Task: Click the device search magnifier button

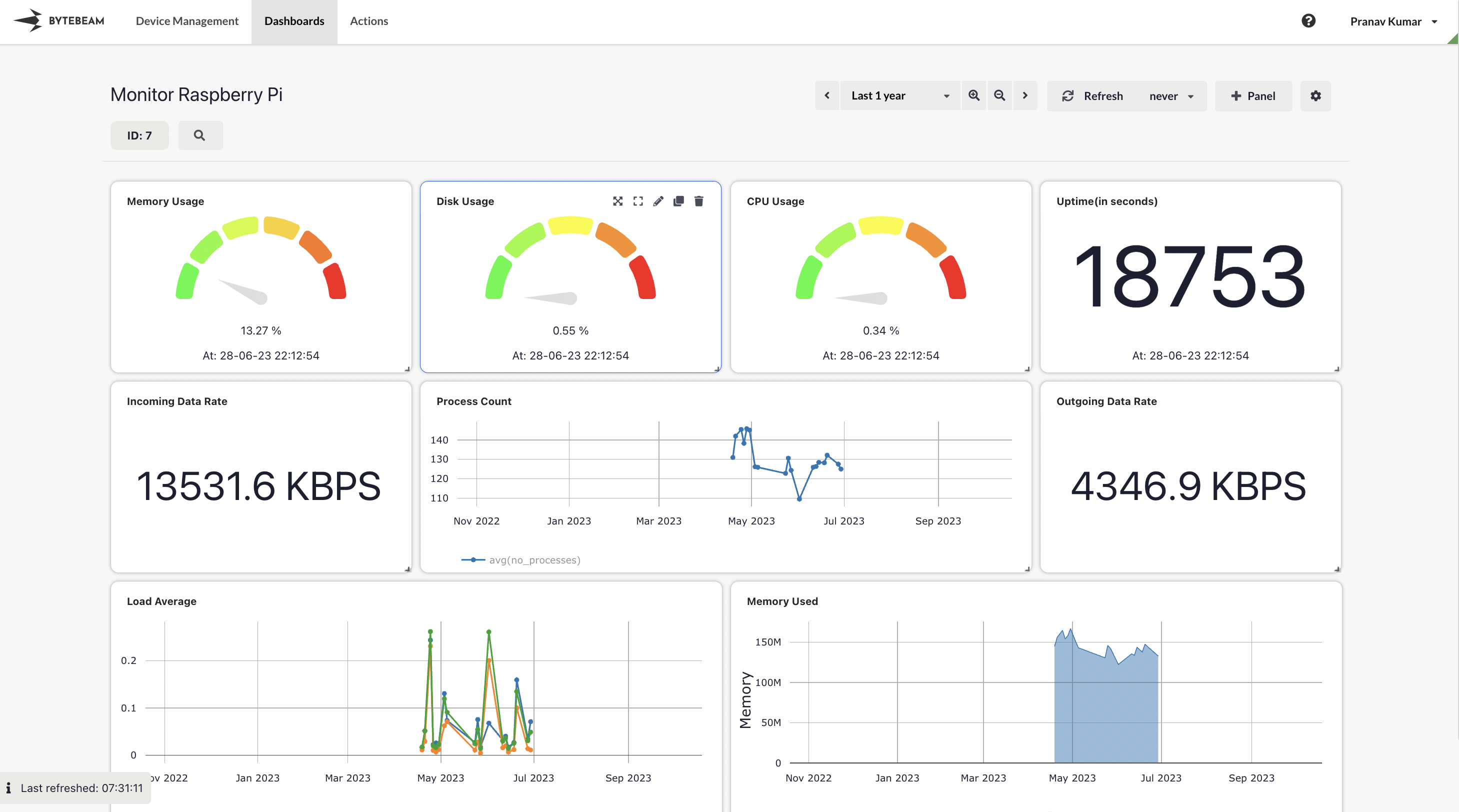Action: [x=199, y=135]
